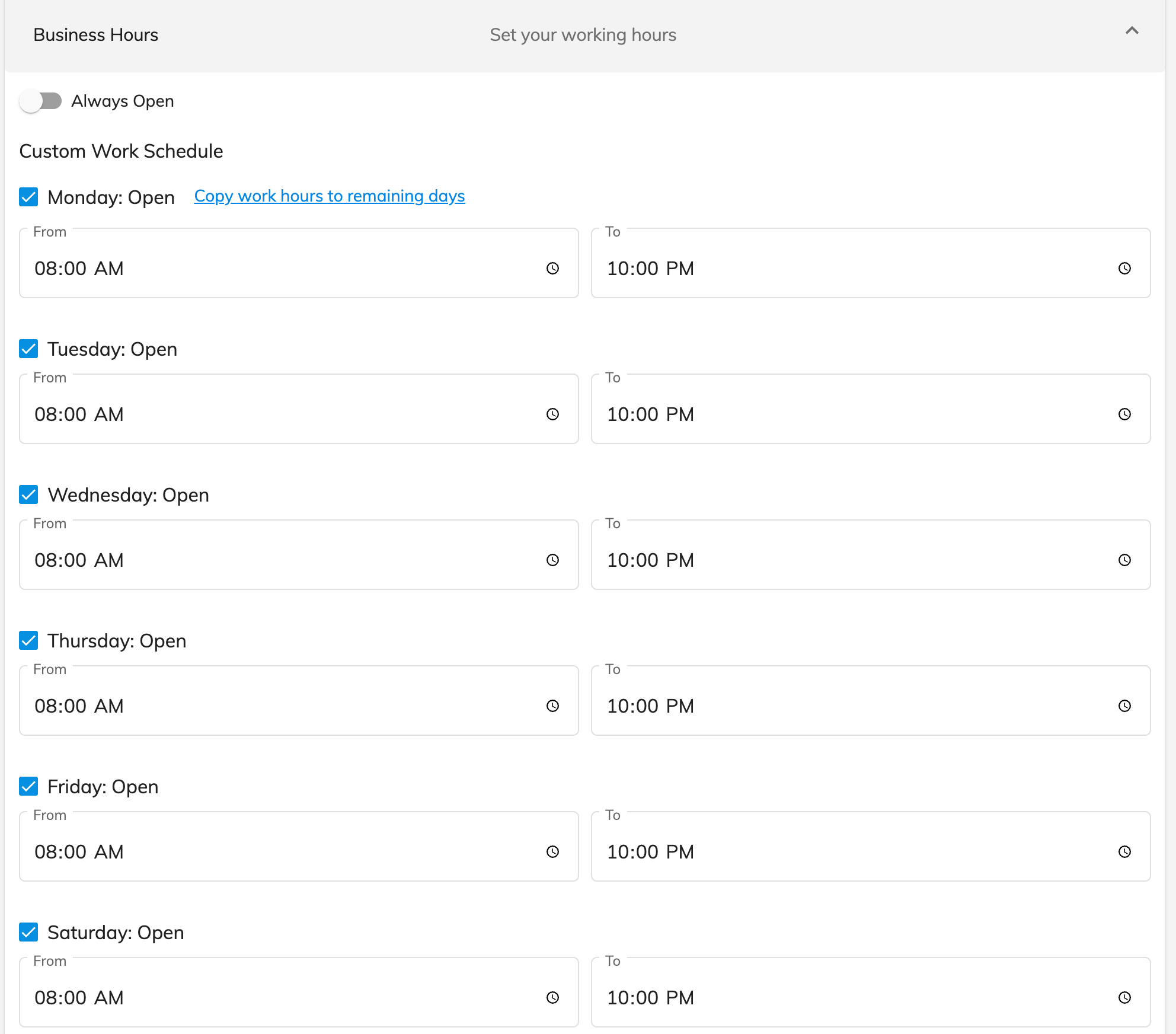Screen dimensions: 1176x1034
Task: Click Copy work hours to remaining days
Action: pos(330,196)
